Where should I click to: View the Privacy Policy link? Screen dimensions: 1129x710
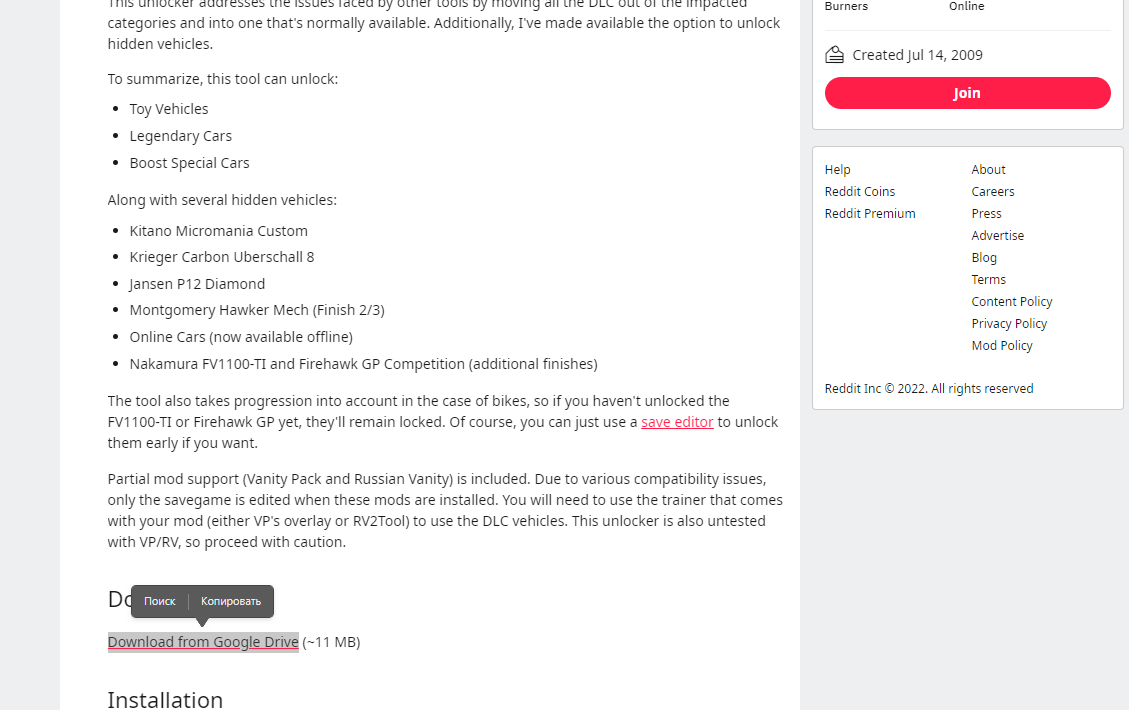click(x=1009, y=324)
